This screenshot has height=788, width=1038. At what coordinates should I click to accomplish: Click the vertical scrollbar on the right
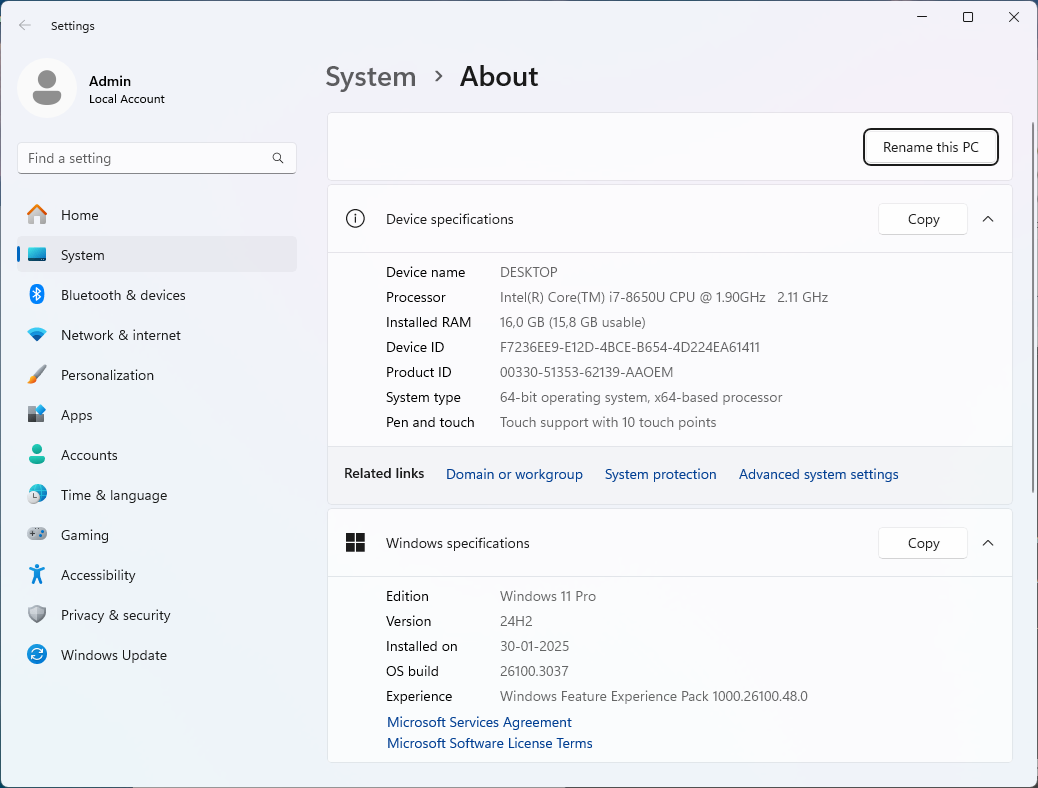click(x=1033, y=307)
